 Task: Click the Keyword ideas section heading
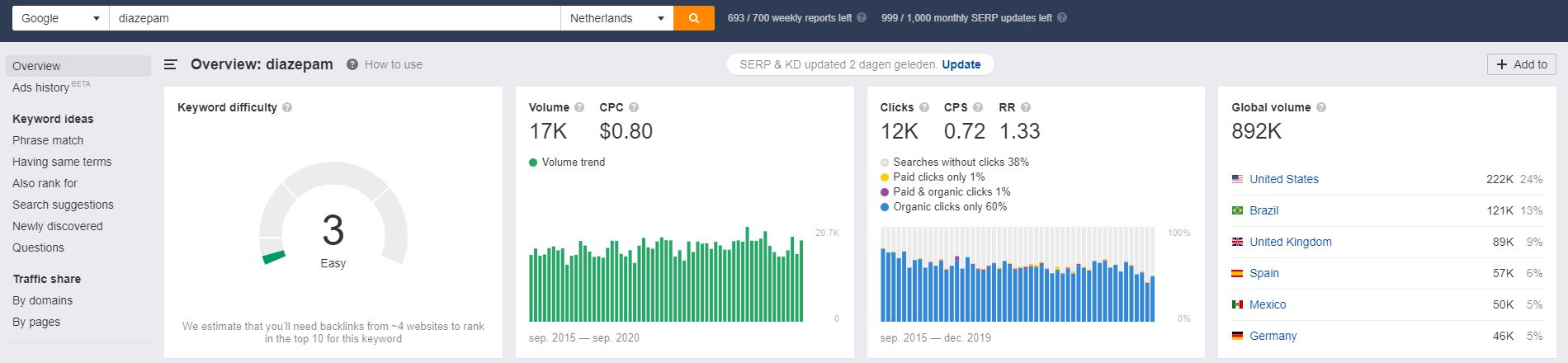pos(53,119)
